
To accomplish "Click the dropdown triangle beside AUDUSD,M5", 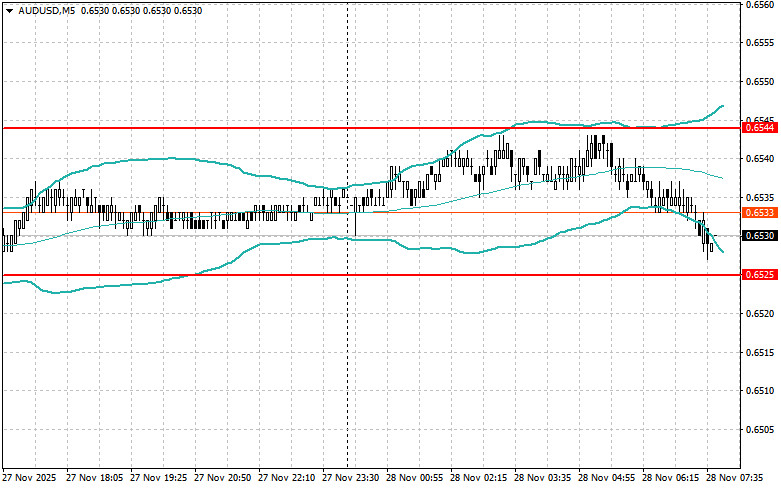I will coord(9,10).
